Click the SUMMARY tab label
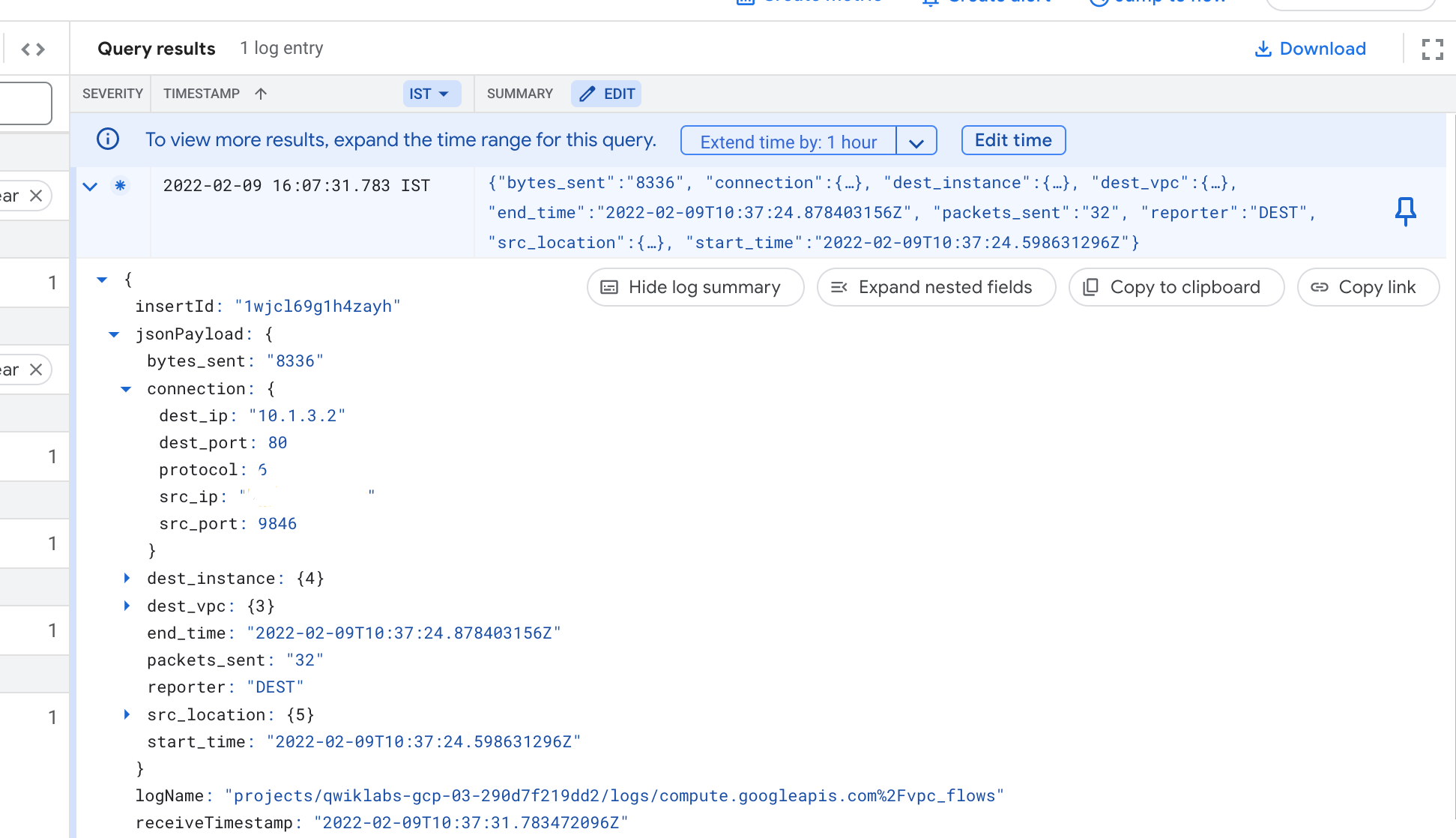The height and width of the screenshot is (838, 1456). pos(520,93)
